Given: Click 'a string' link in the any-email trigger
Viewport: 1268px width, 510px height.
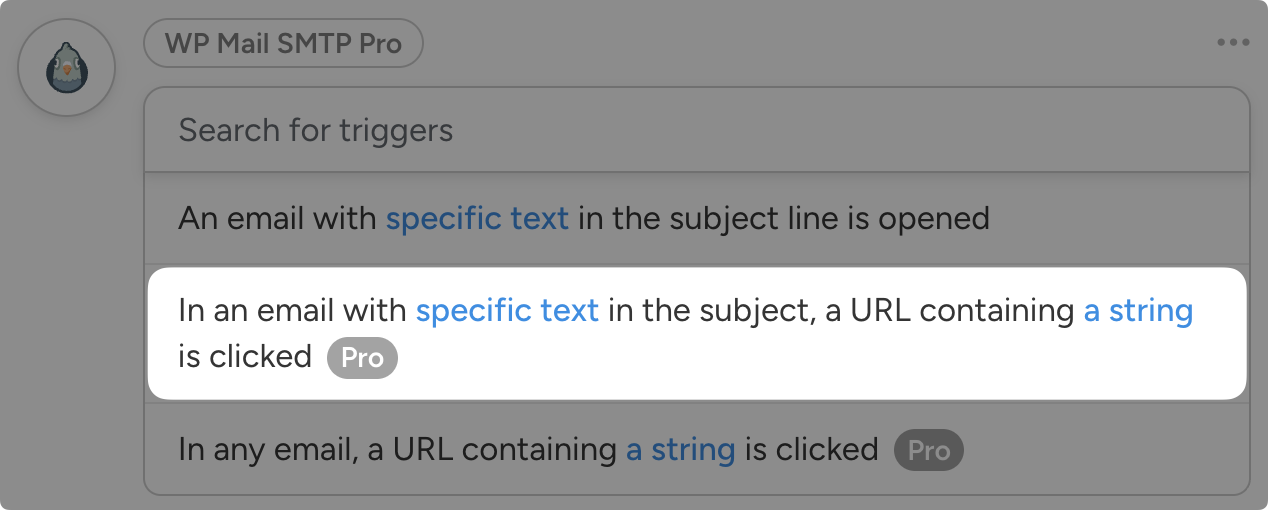Looking at the screenshot, I should pyautogui.click(x=680, y=450).
